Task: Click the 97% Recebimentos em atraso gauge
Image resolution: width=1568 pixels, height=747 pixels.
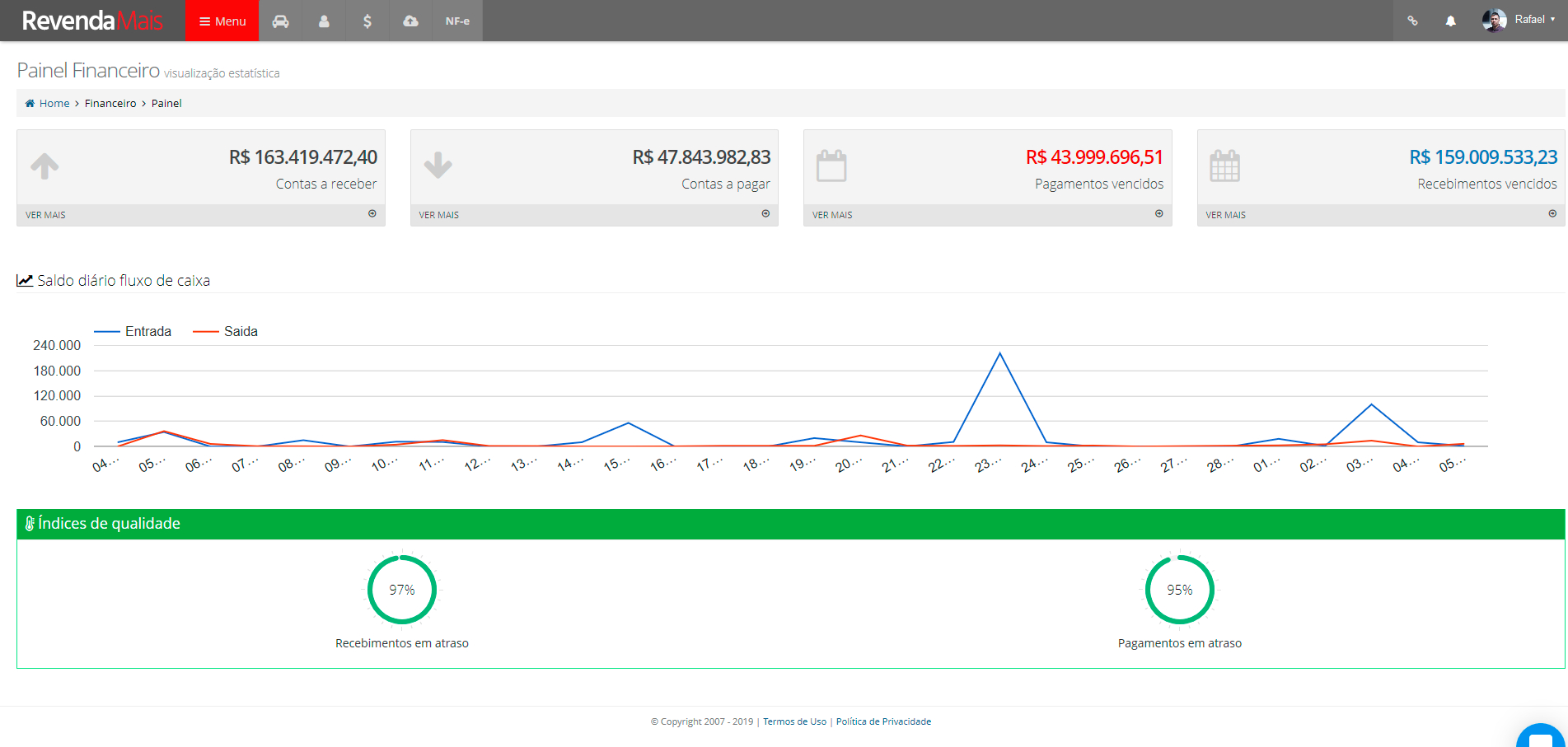Action: coord(402,590)
